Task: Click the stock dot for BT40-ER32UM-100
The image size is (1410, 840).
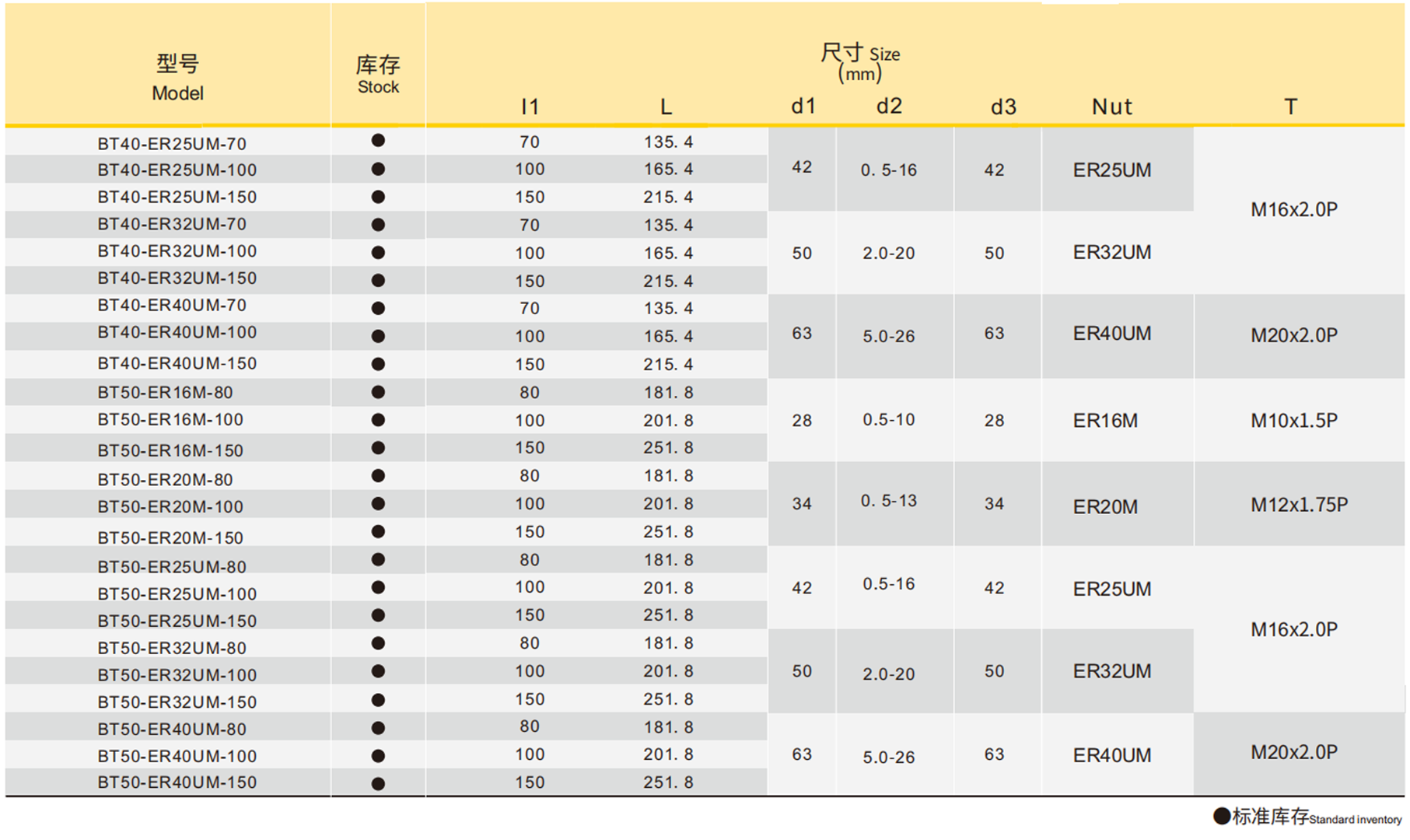Action: click(x=378, y=253)
